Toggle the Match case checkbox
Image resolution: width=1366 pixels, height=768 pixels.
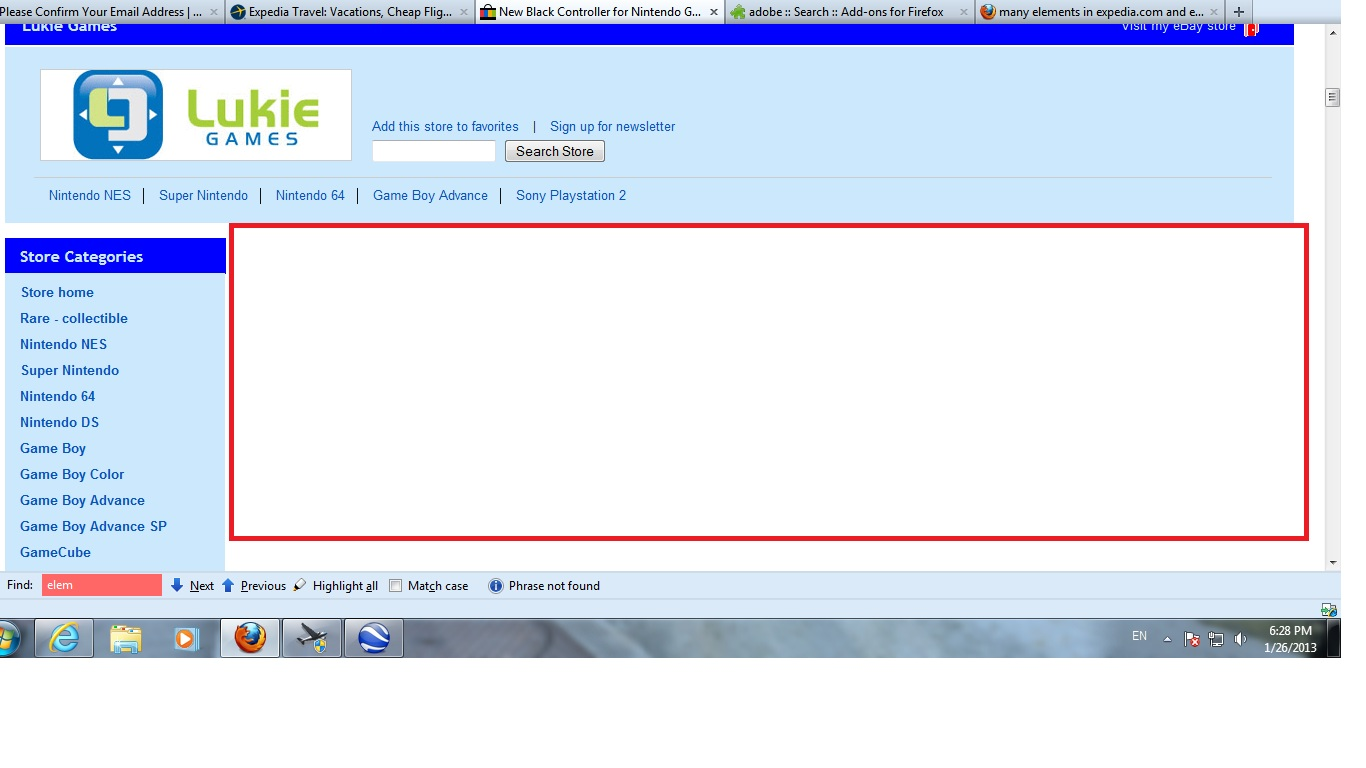pos(396,586)
